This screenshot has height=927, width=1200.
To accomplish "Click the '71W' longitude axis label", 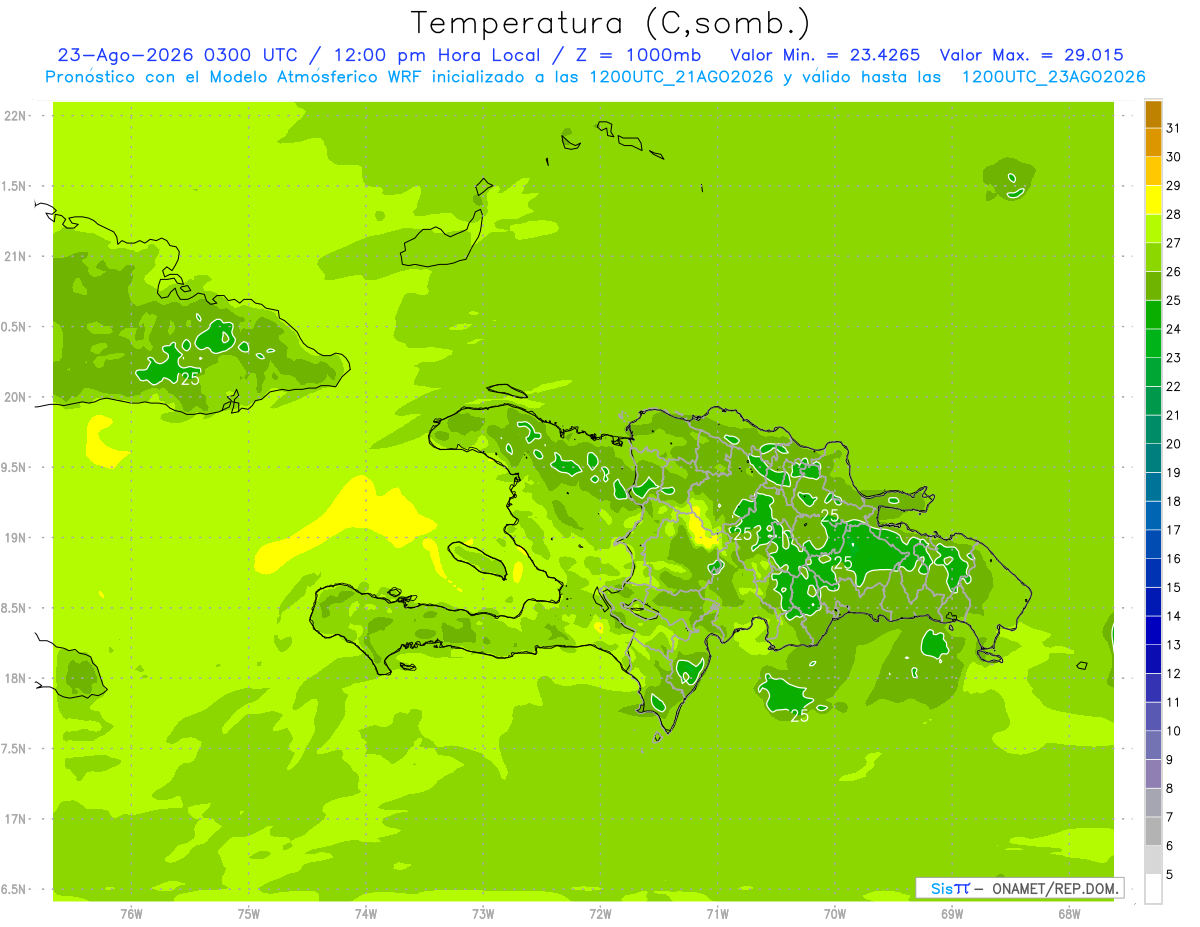I will (717, 913).
